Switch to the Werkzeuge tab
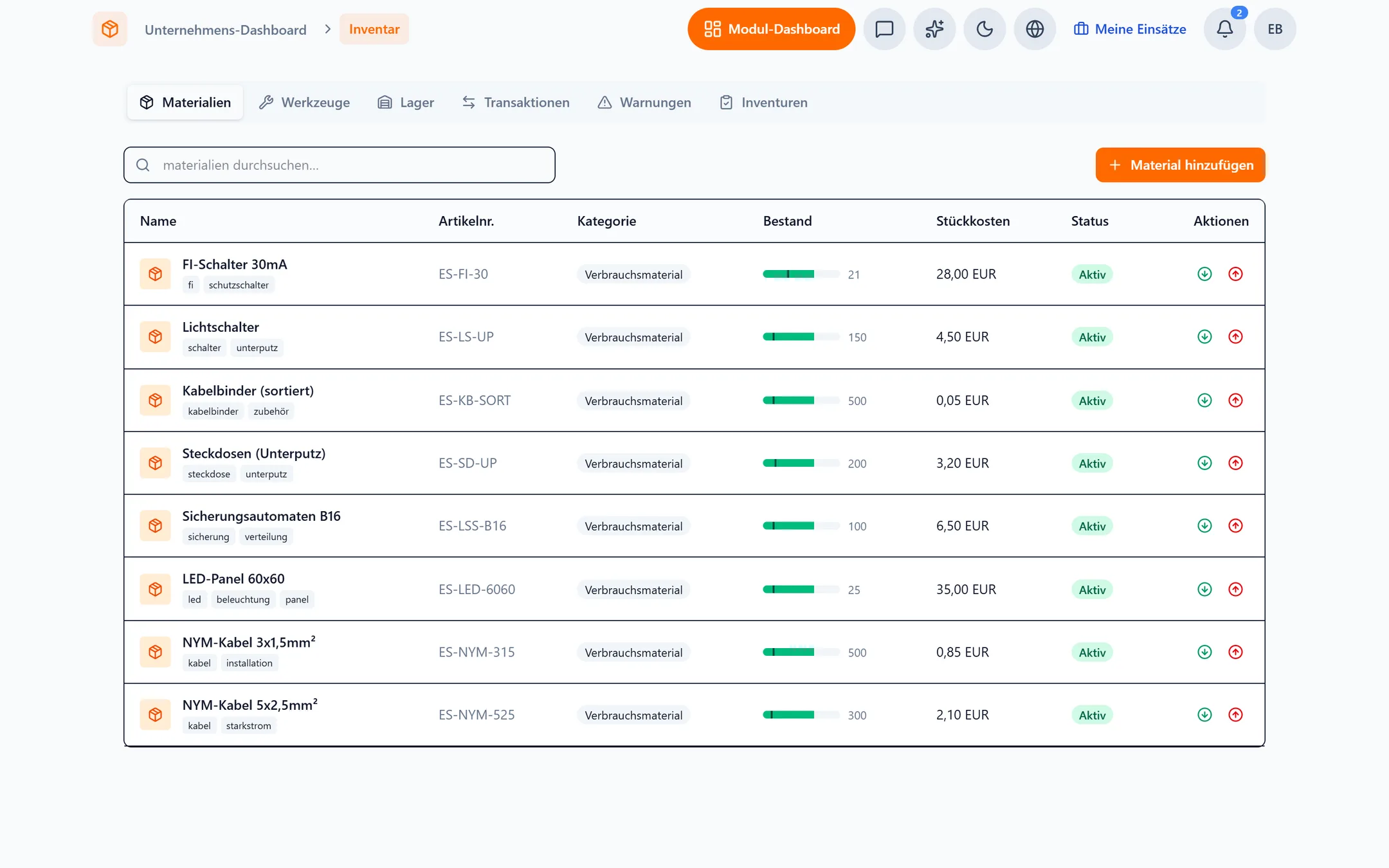The height and width of the screenshot is (868, 1389). coord(304,102)
